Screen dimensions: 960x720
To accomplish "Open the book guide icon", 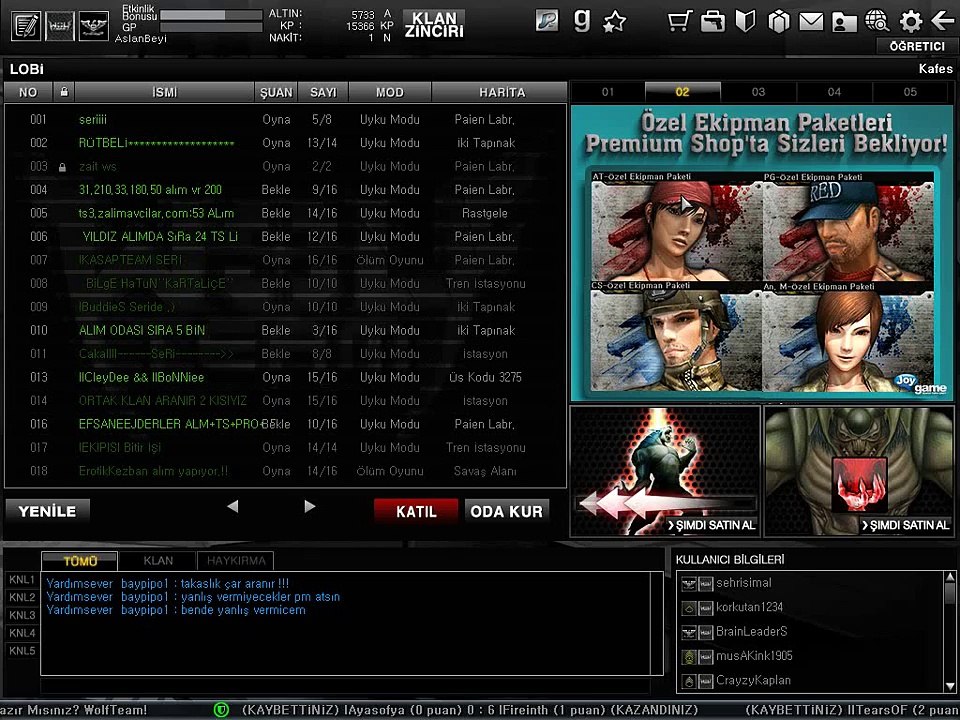I will 745,21.
